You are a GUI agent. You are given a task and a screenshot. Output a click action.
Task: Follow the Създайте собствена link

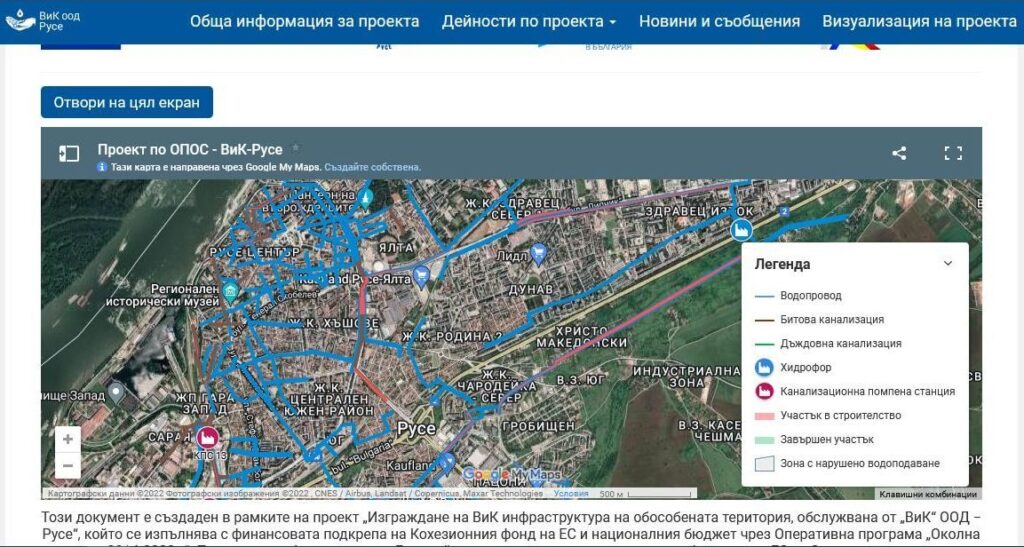point(372,167)
